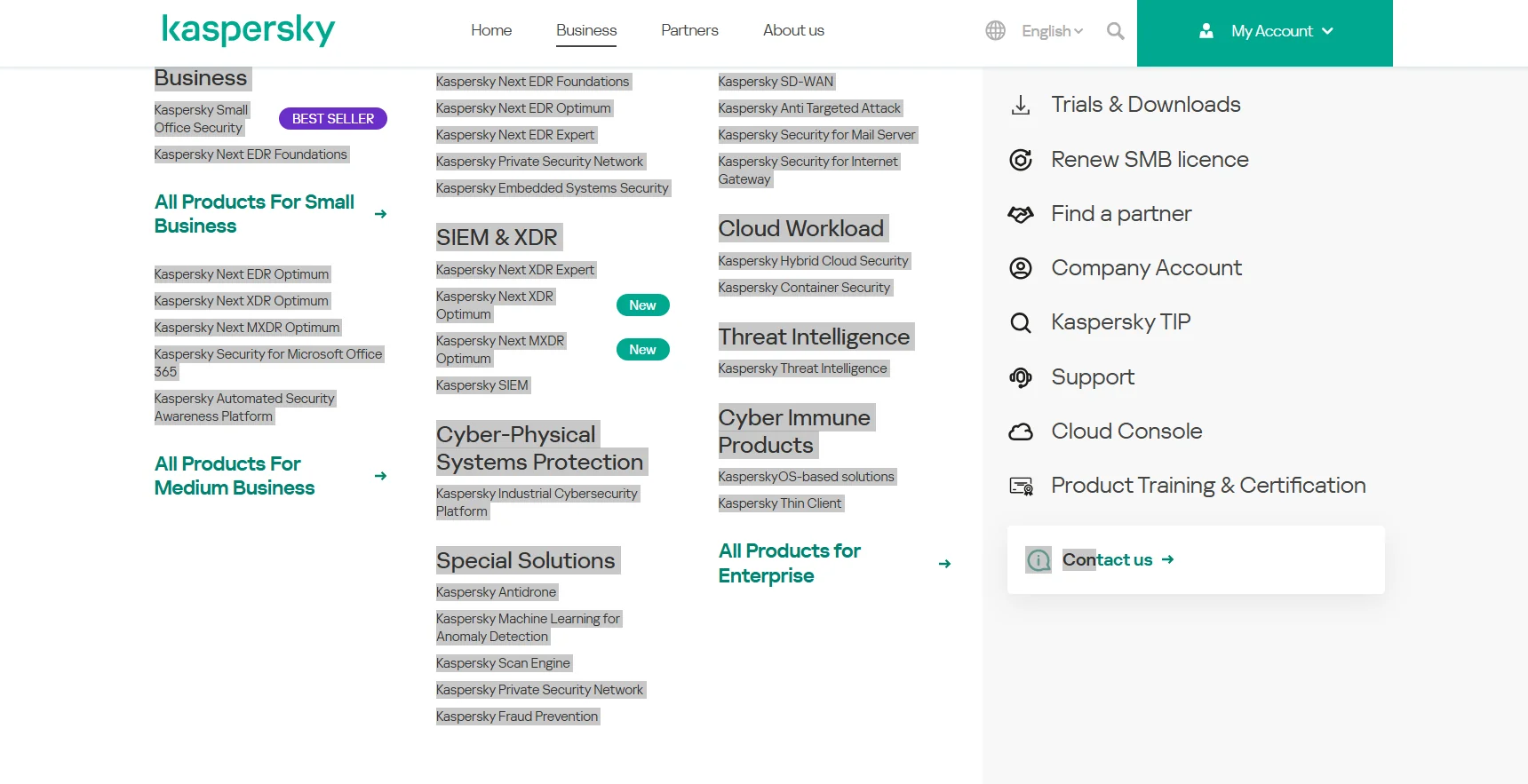Click the Company Account profile icon

click(1021, 268)
